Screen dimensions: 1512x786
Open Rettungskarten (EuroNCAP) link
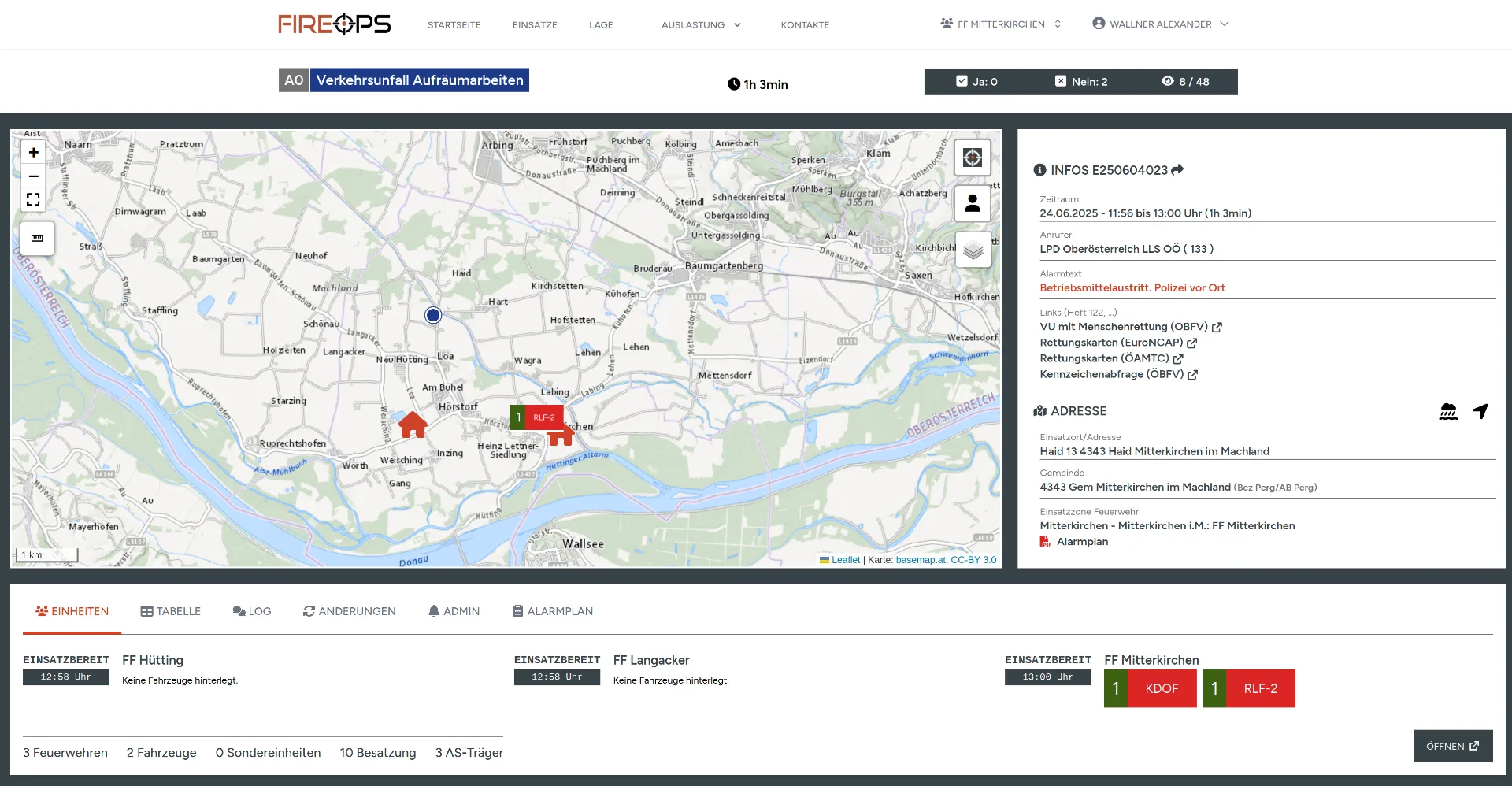(x=1118, y=343)
